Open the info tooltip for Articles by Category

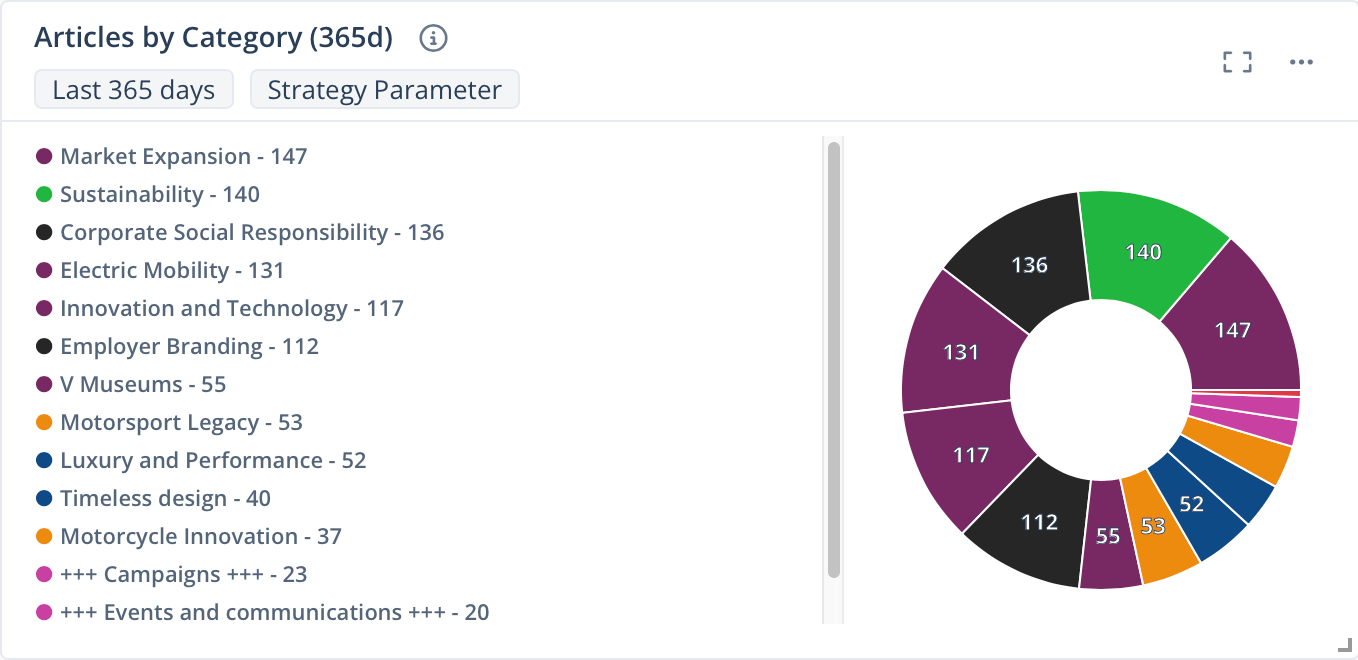tap(433, 38)
